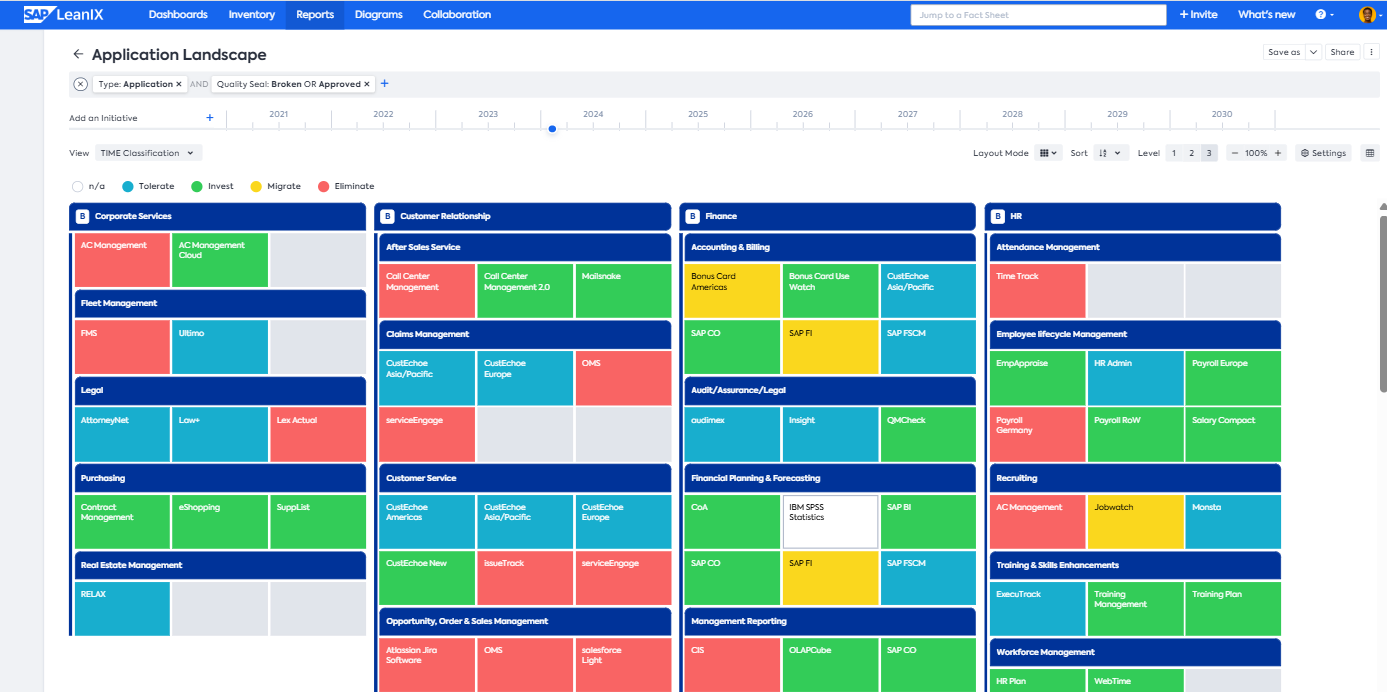Click the n/a legend color circle

pos(78,186)
